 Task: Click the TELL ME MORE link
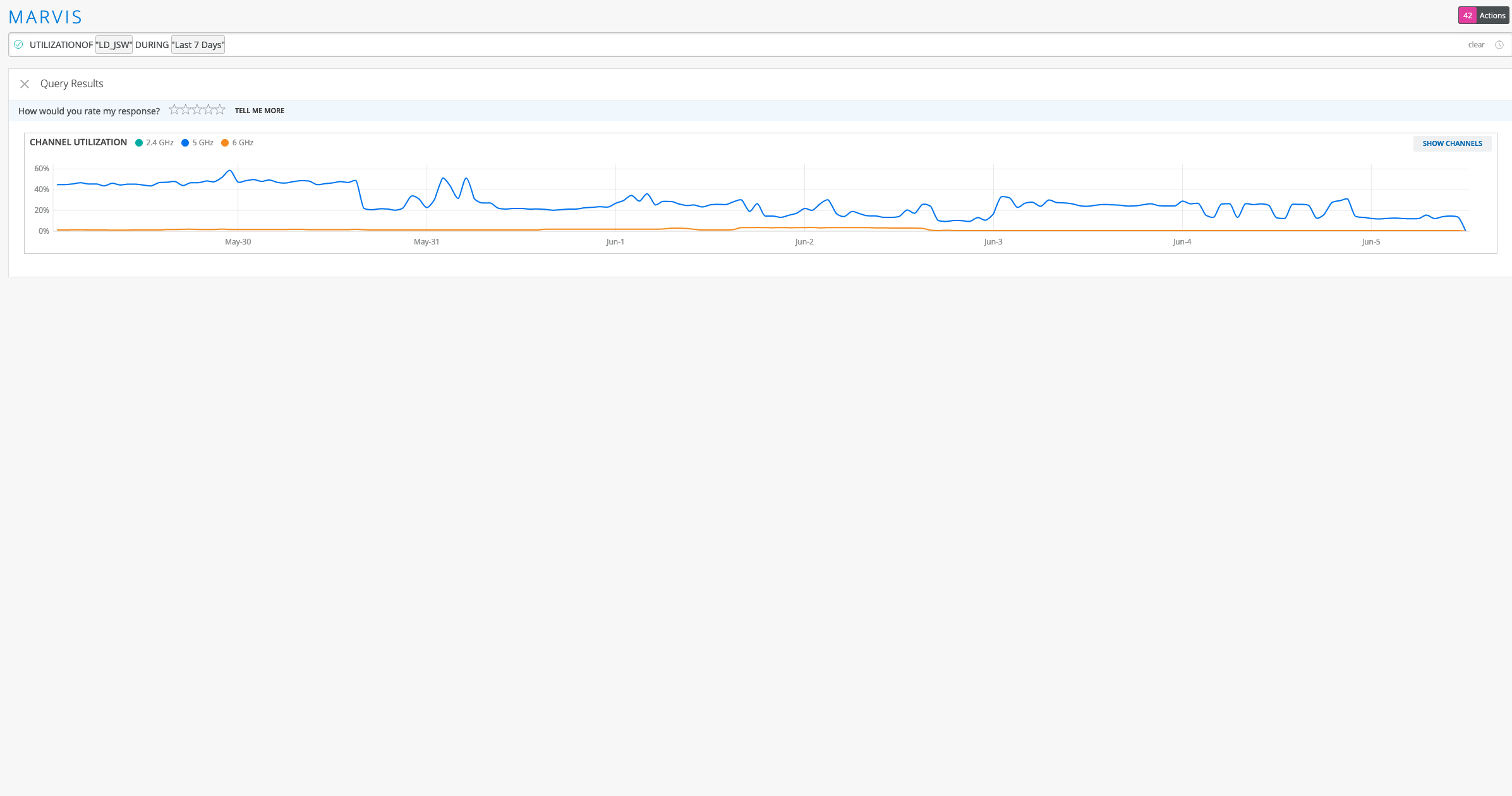pos(259,111)
